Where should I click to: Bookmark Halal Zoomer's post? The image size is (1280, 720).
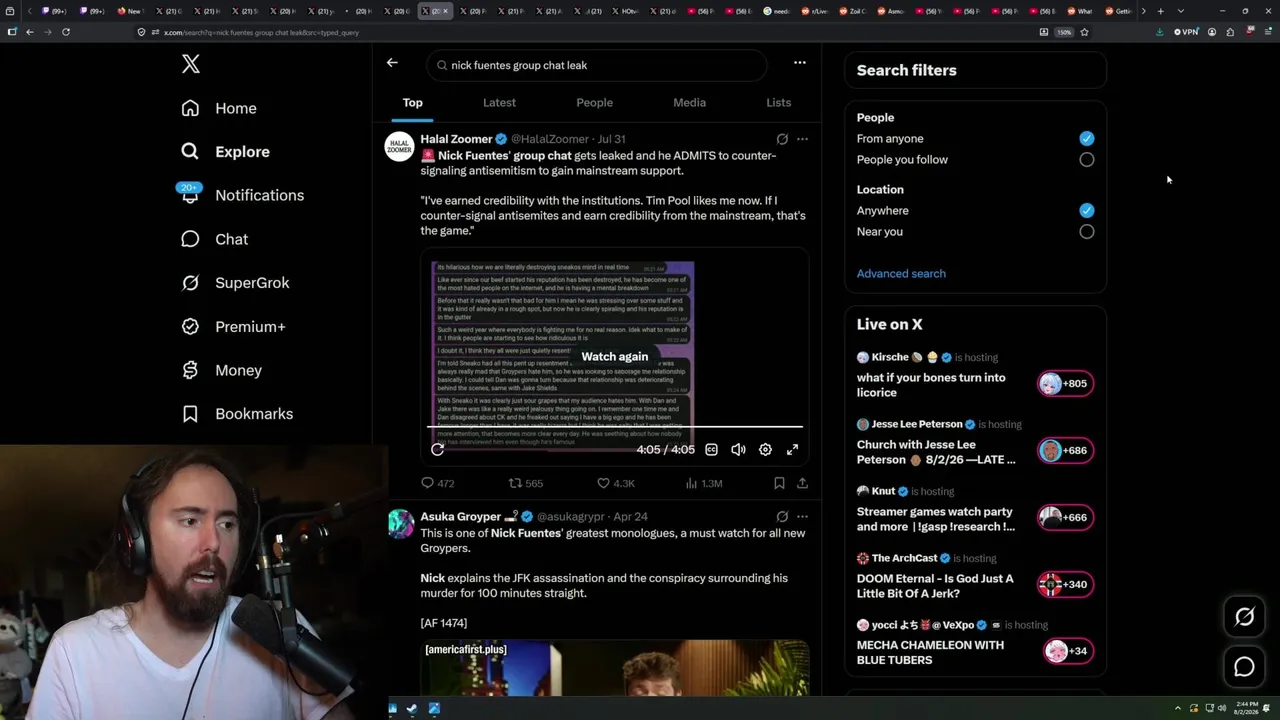(x=779, y=483)
